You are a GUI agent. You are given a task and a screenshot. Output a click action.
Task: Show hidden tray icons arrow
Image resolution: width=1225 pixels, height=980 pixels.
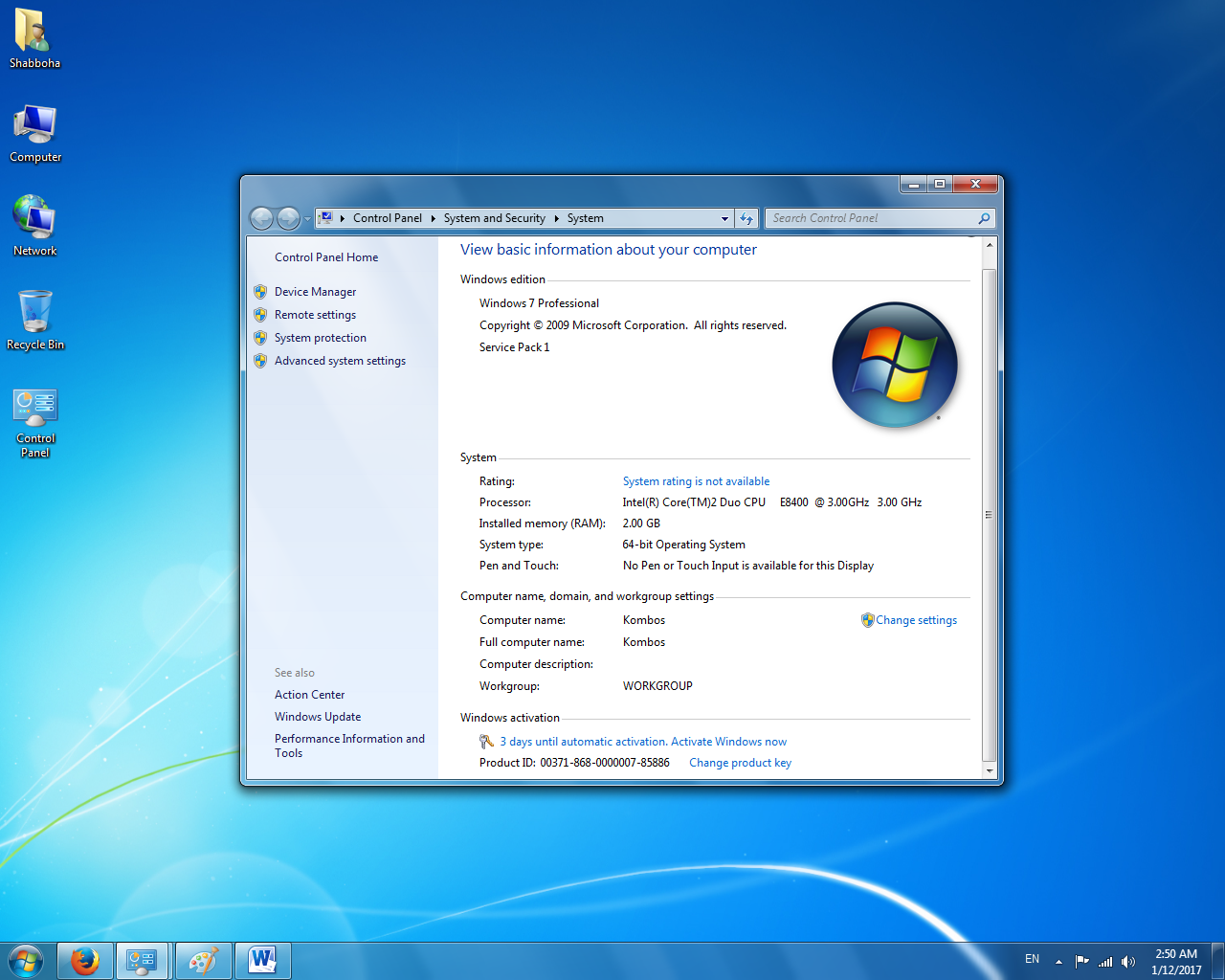1058,962
